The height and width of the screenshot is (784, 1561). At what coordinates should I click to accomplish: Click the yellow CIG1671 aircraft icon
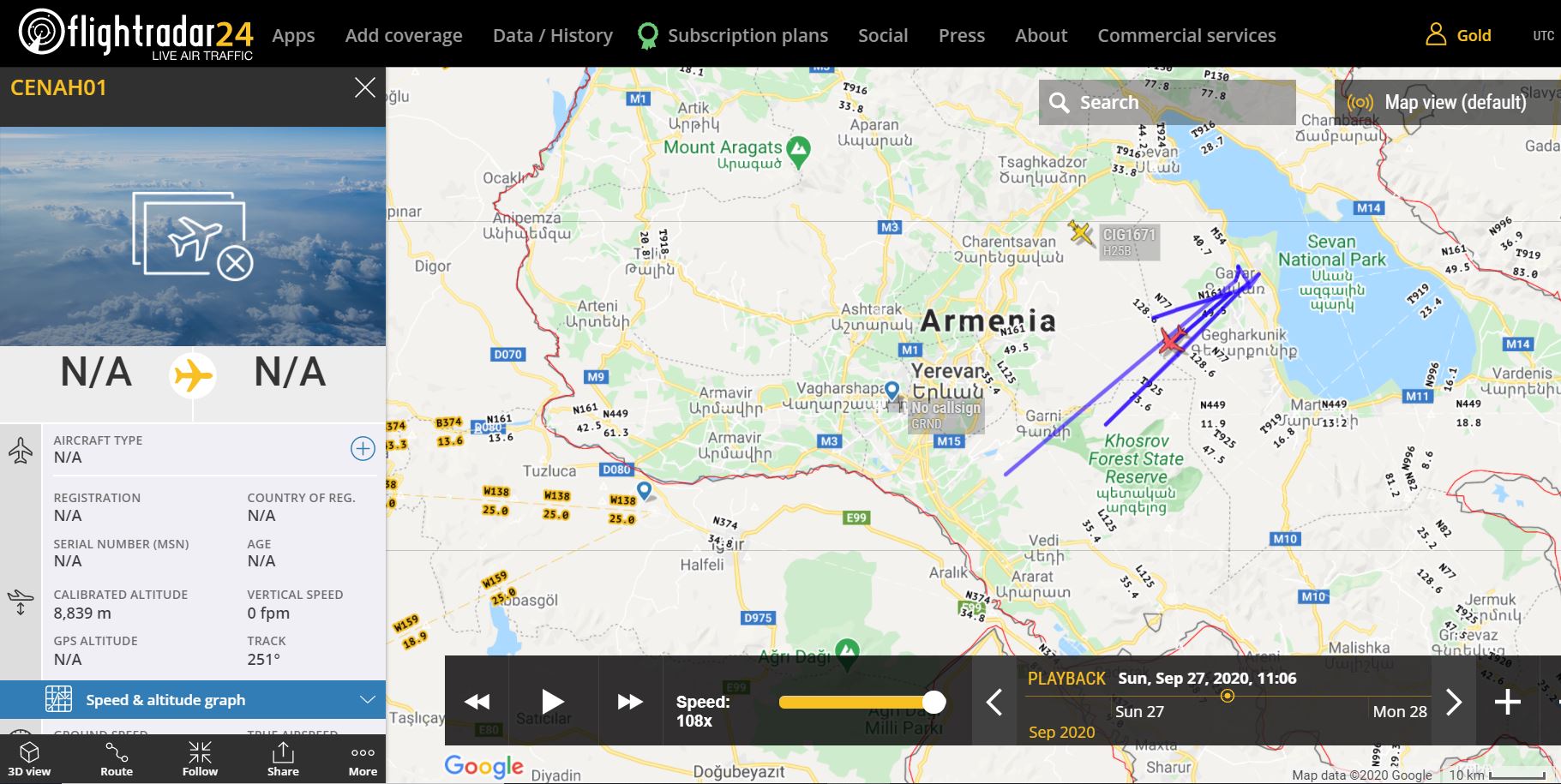point(1081,233)
